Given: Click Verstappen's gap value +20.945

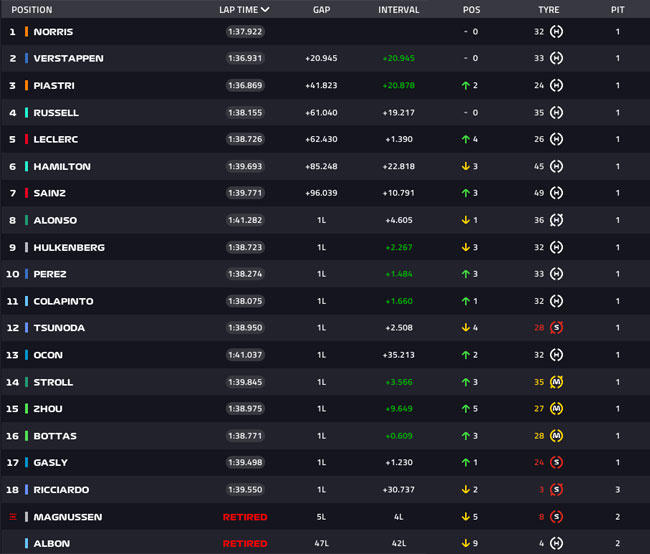Looking at the screenshot, I should [x=321, y=58].
